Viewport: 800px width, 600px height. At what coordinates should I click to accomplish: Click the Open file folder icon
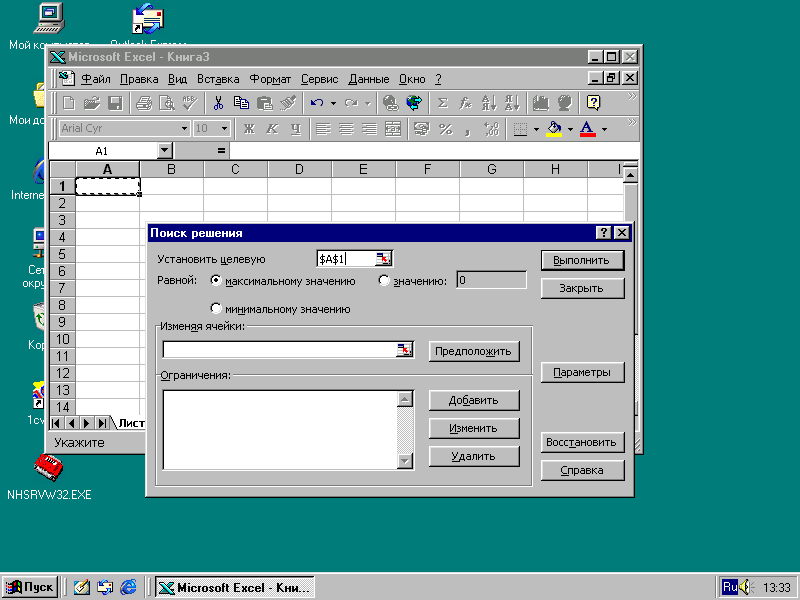(92, 104)
